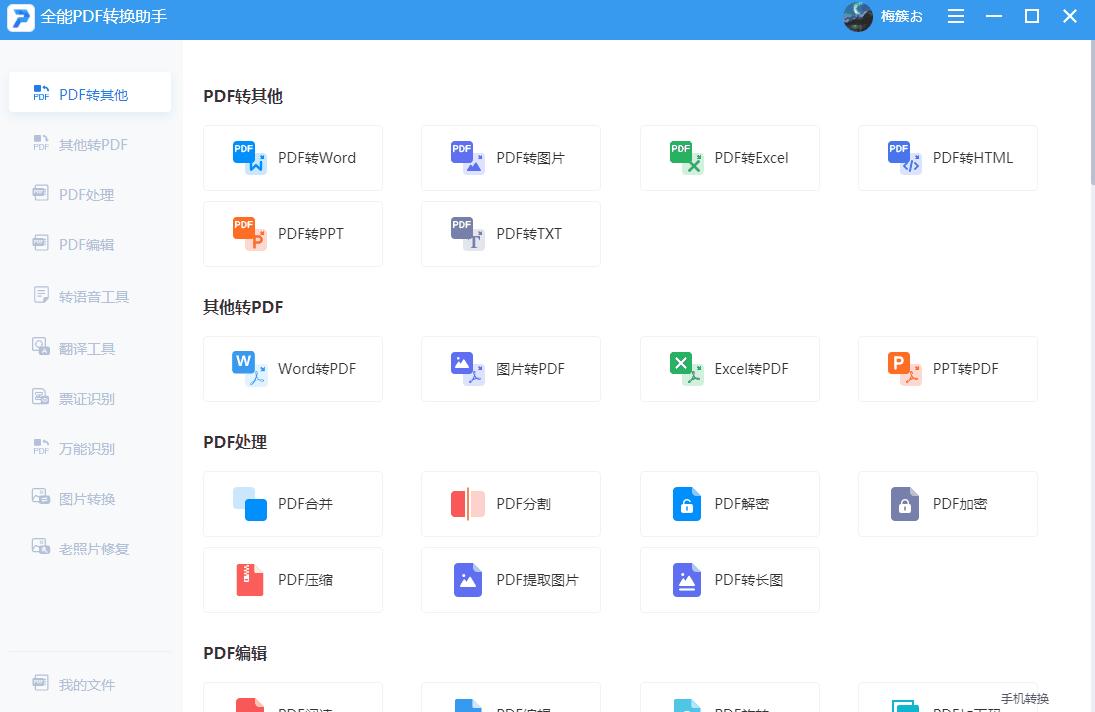This screenshot has height=712, width=1095.
Task: Open the PDF解密 decryption tool
Action: click(x=729, y=503)
